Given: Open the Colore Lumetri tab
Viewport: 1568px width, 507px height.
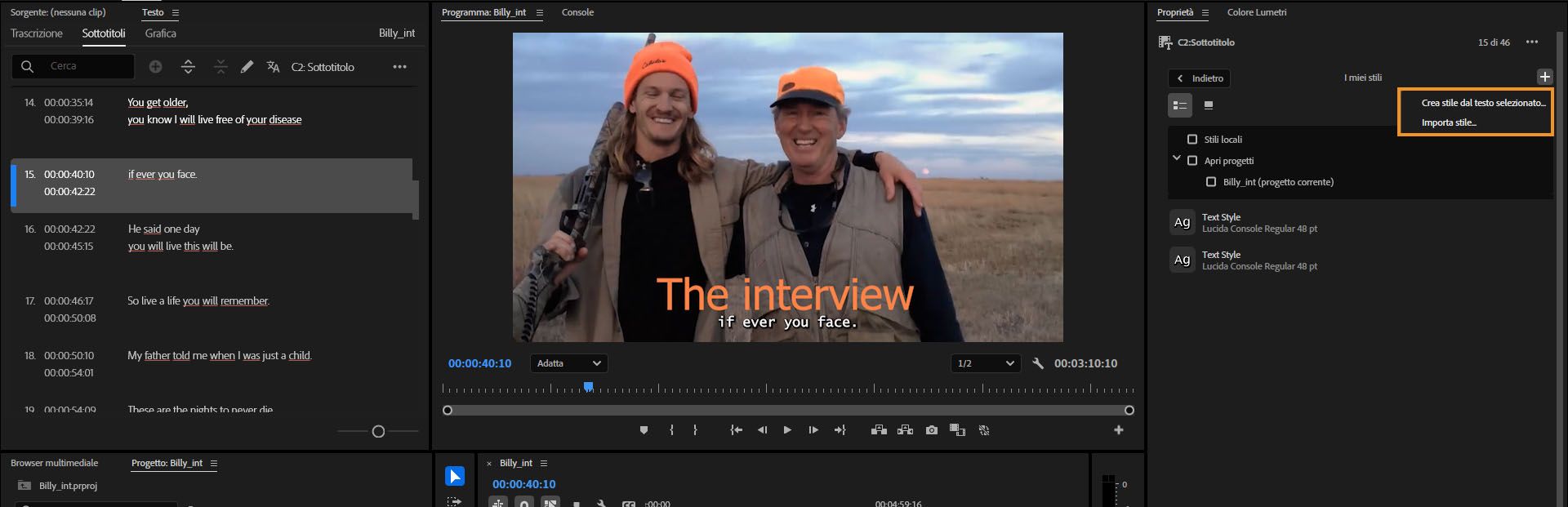Looking at the screenshot, I should [1256, 12].
